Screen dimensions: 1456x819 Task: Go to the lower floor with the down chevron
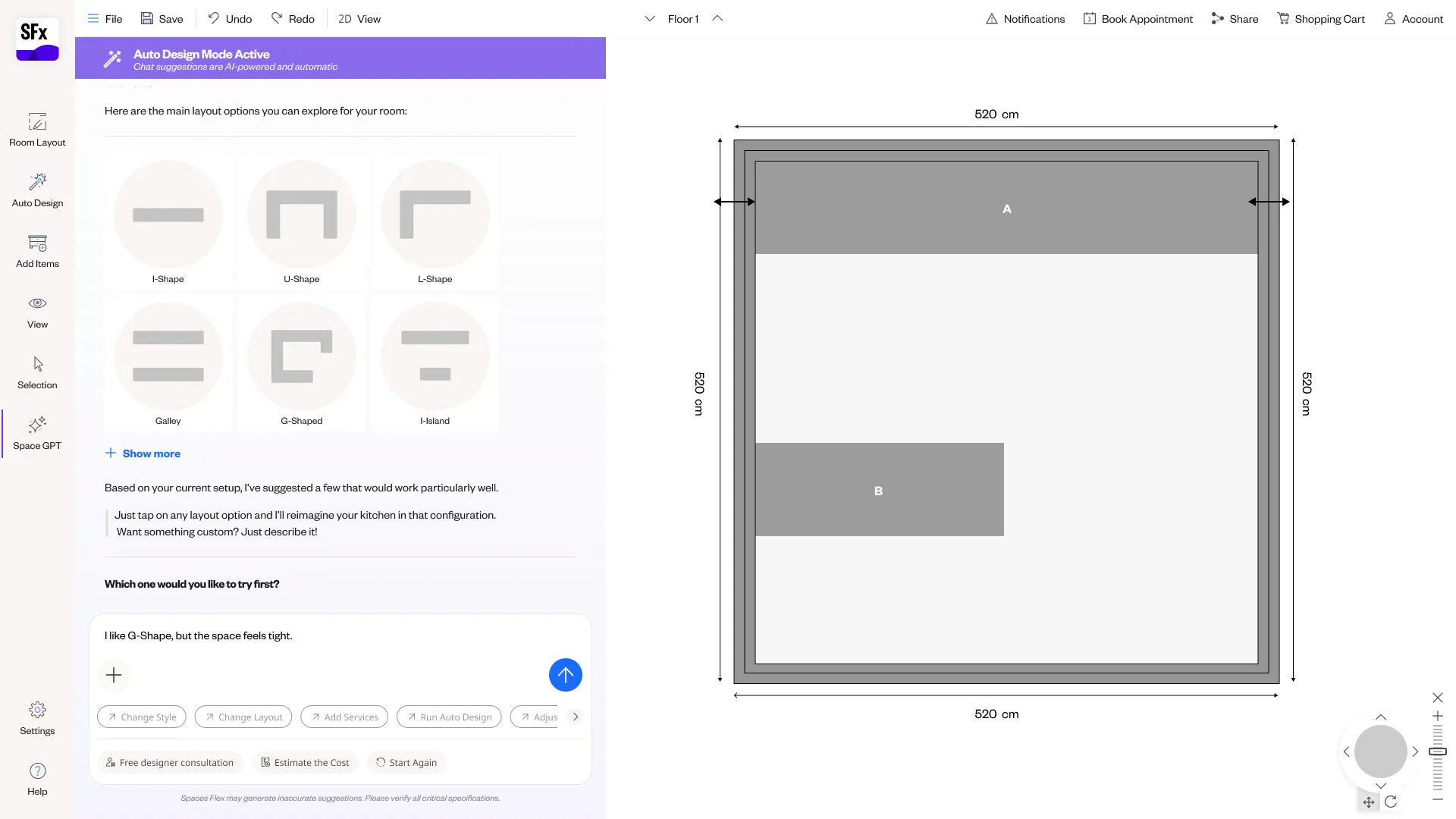tap(650, 19)
